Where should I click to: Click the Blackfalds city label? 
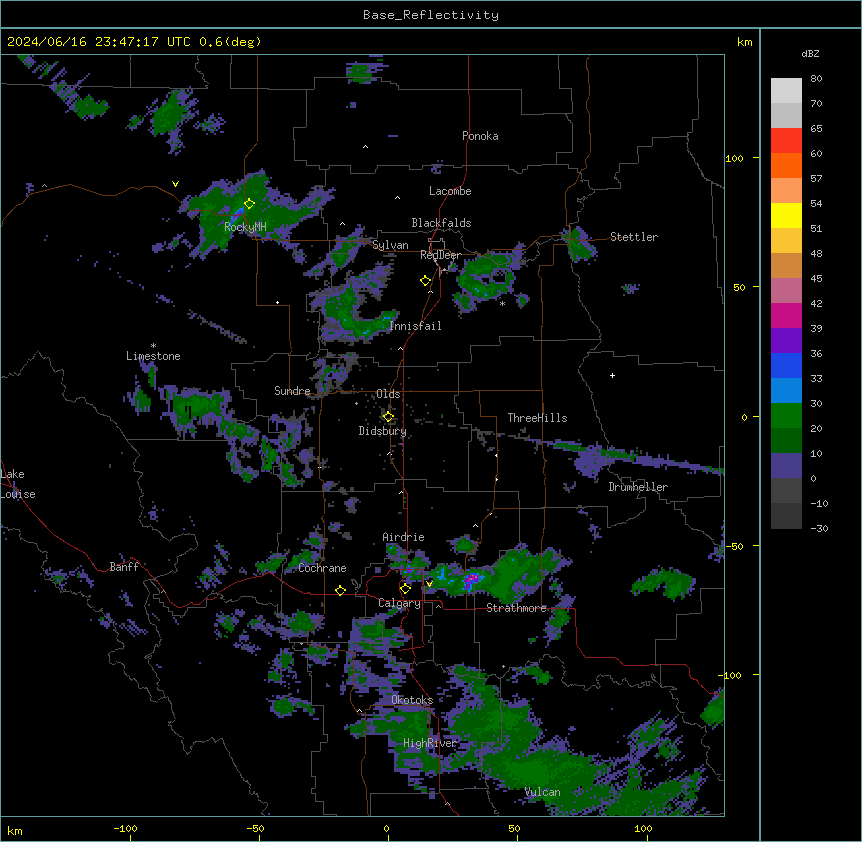point(441,223)
